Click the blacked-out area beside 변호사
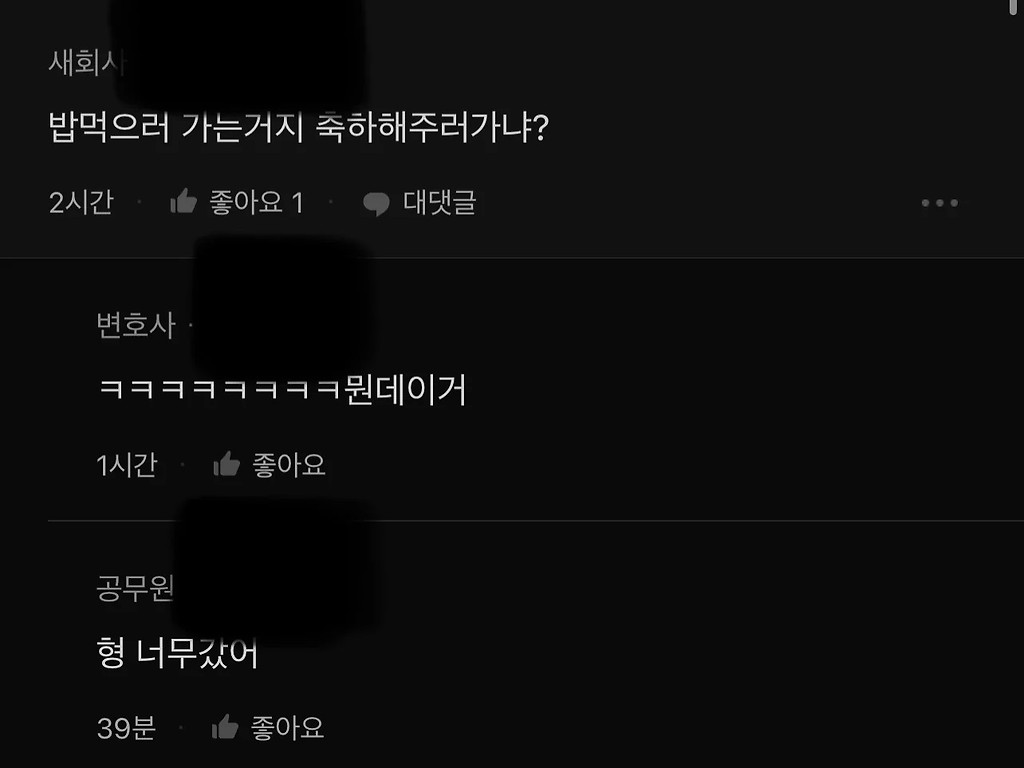This screenshot has height=768, width=1024. 282,307
